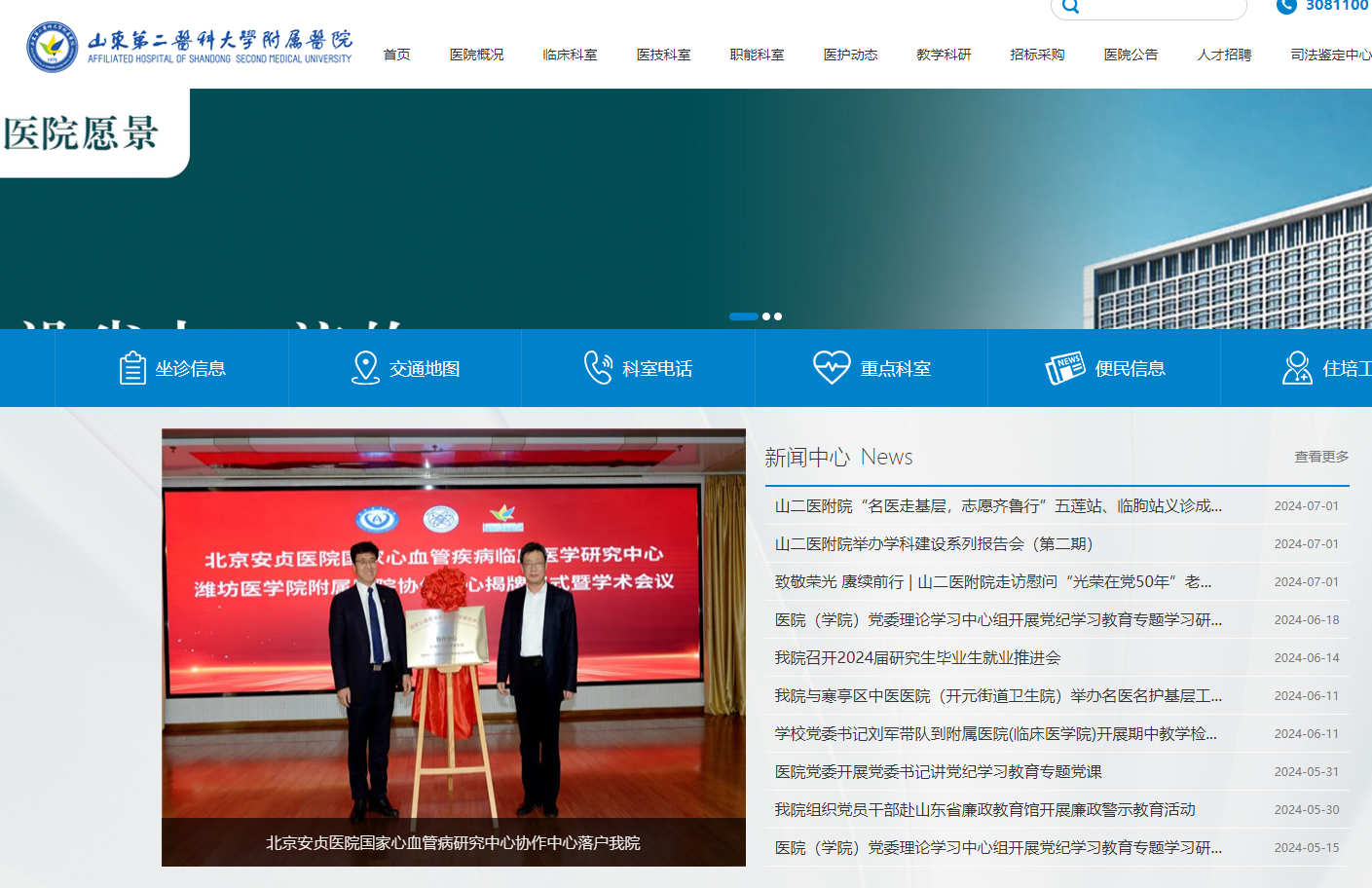Viewport: 1372px width, 888px height.
Task: Open news about 名医走基层 五莲站义诊
Action: 998,506
